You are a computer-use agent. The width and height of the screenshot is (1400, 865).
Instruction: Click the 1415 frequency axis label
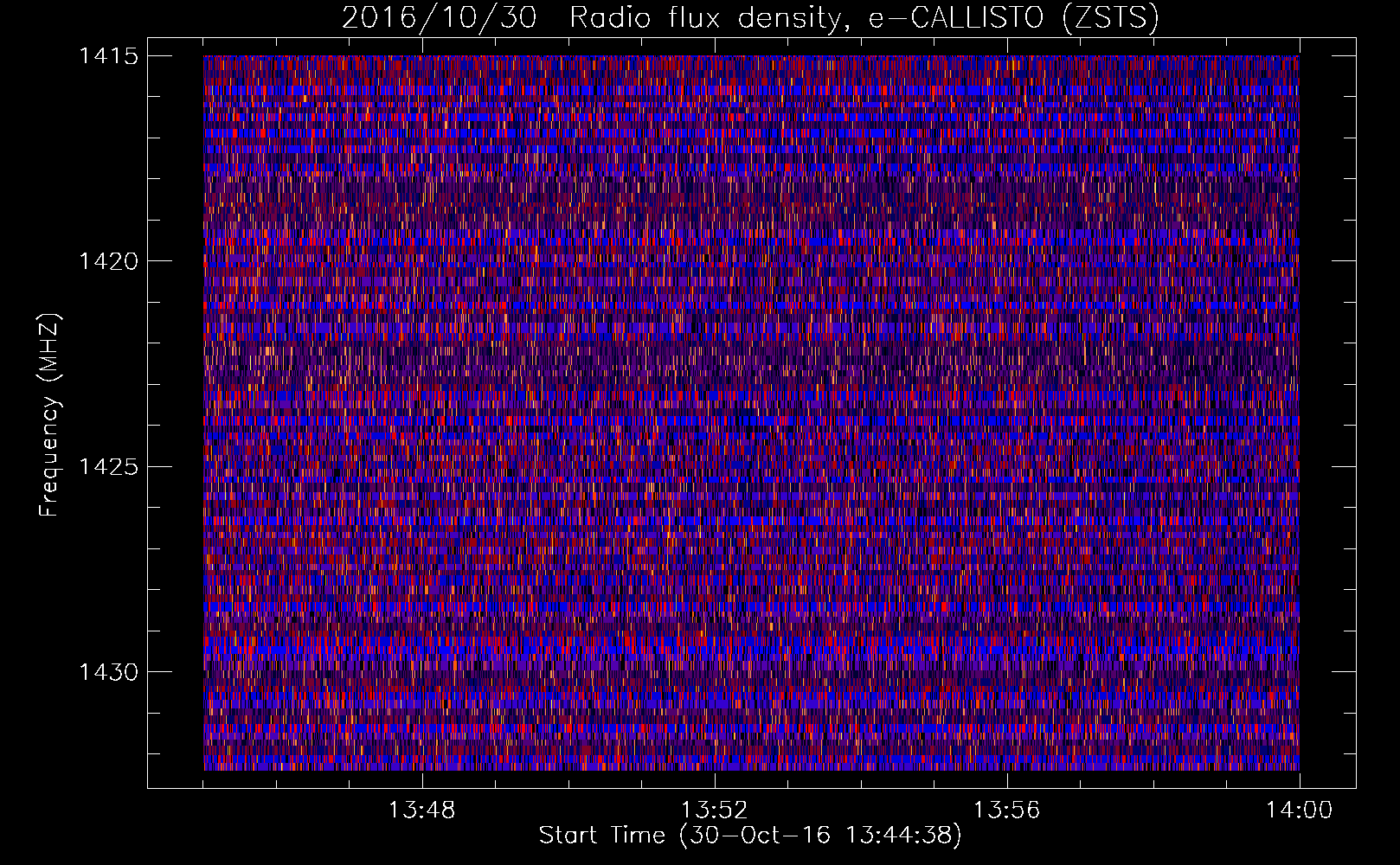(x=108, y=56)
